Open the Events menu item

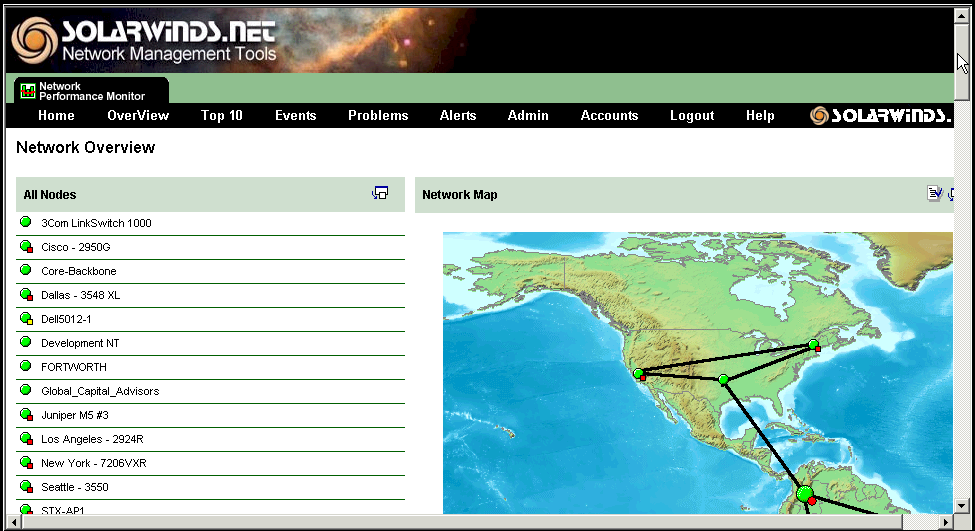pyautogui.click(x=295, y=116)
